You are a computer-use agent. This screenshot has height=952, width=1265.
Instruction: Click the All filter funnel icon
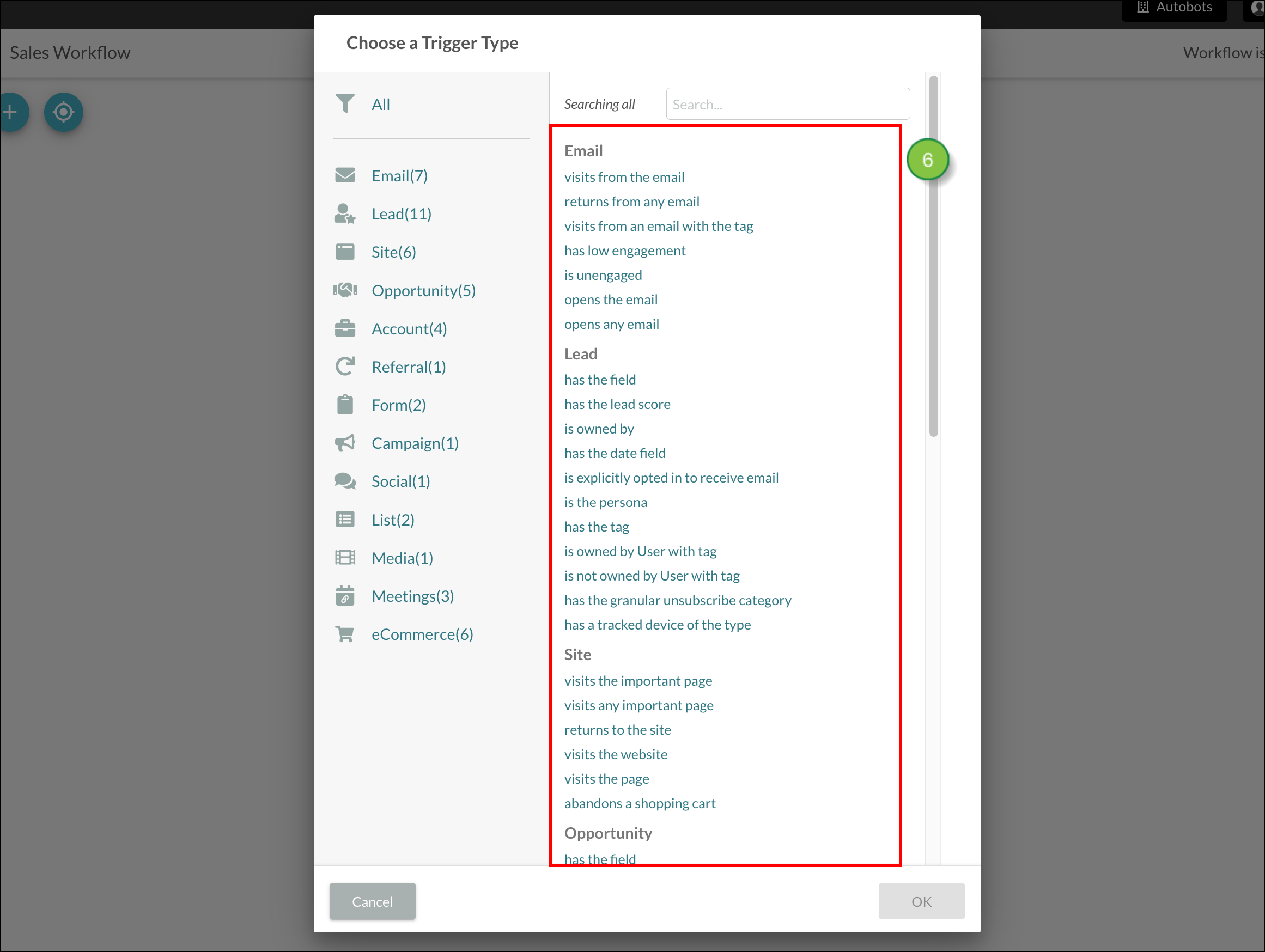click(x=345, y=103)
